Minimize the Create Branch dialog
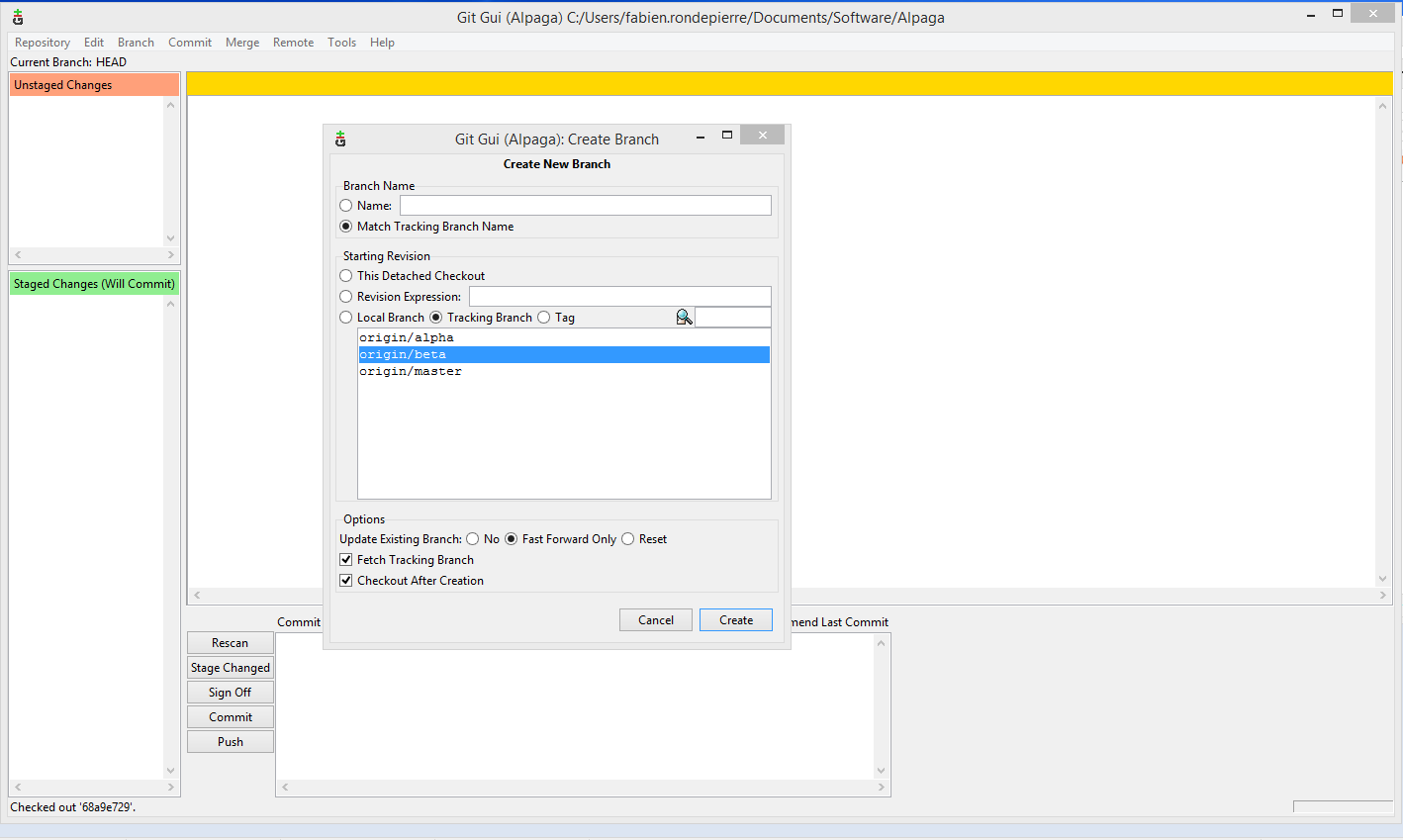Image resolution: width=1403 pixels, height=840 pixels. click(x=701, y=137)
